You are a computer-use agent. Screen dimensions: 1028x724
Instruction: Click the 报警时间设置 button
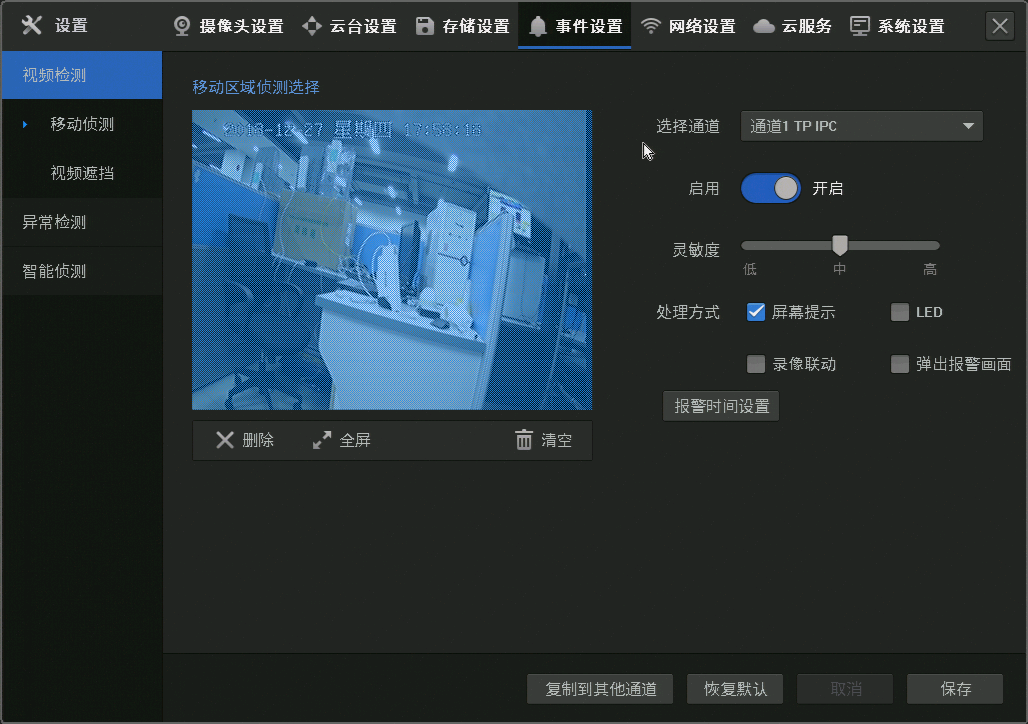[721, 406]
